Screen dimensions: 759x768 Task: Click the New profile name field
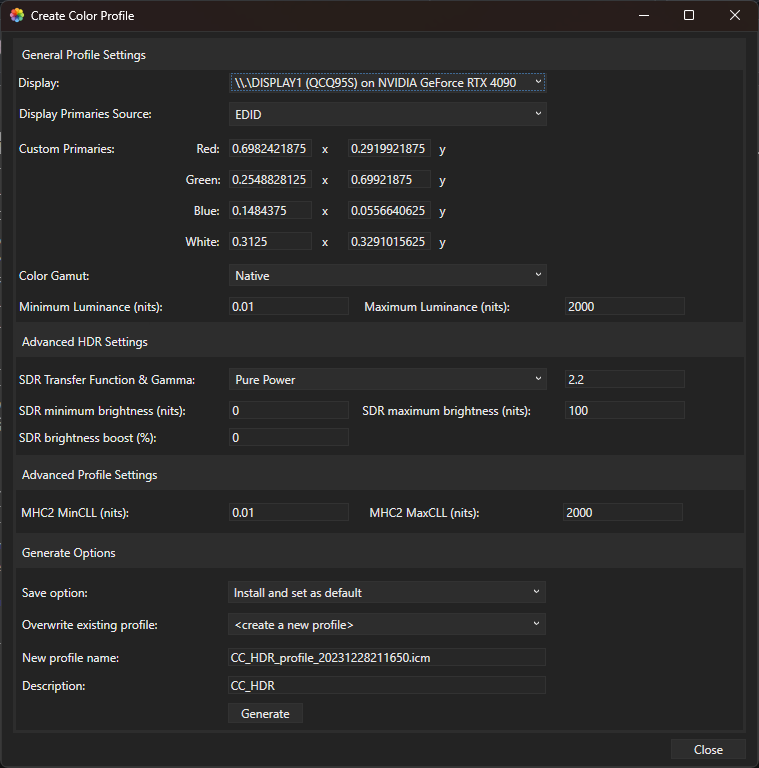pyautogui.click(x=387, y=657)
